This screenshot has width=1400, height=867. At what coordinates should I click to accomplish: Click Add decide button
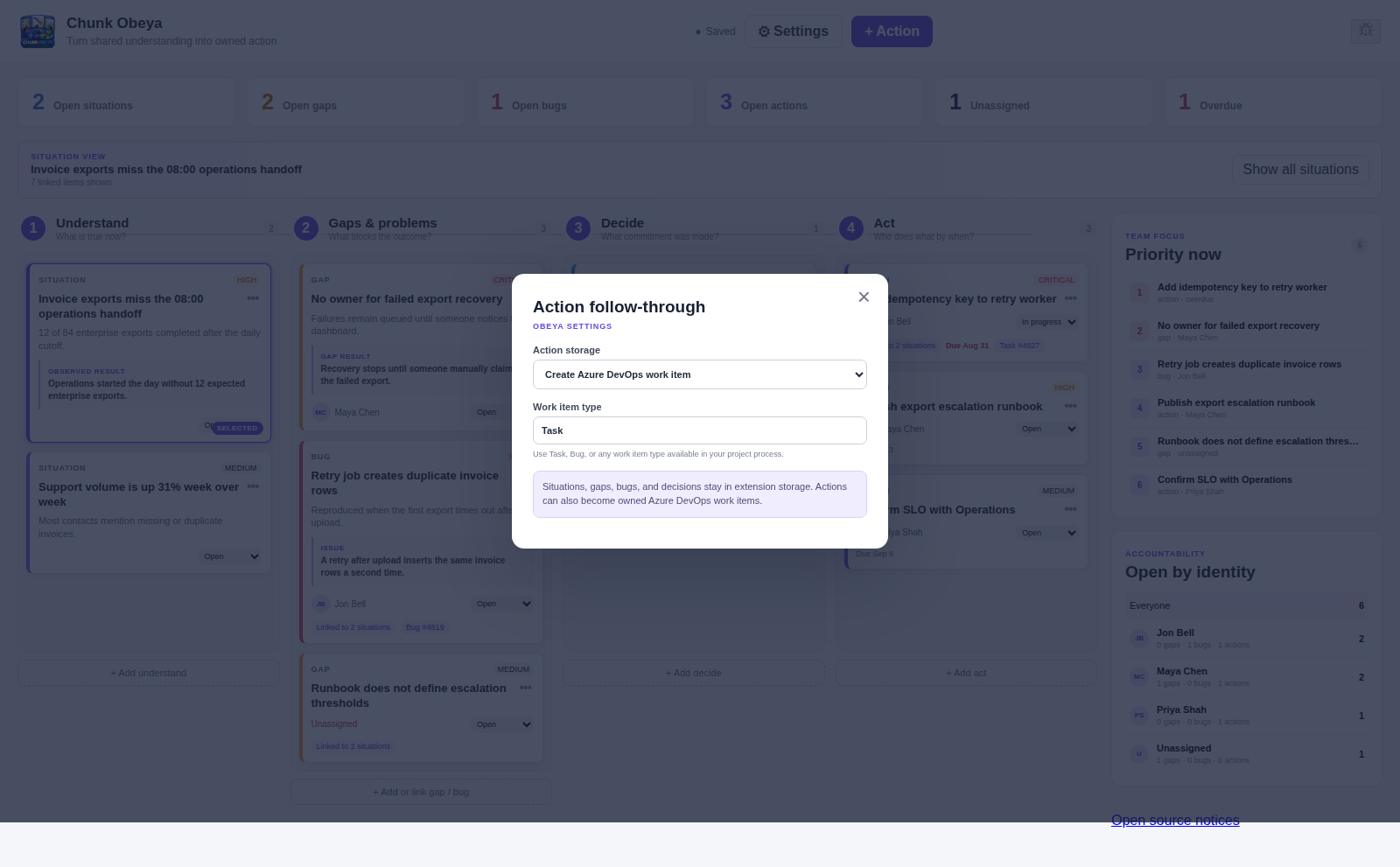pos(694,673)
